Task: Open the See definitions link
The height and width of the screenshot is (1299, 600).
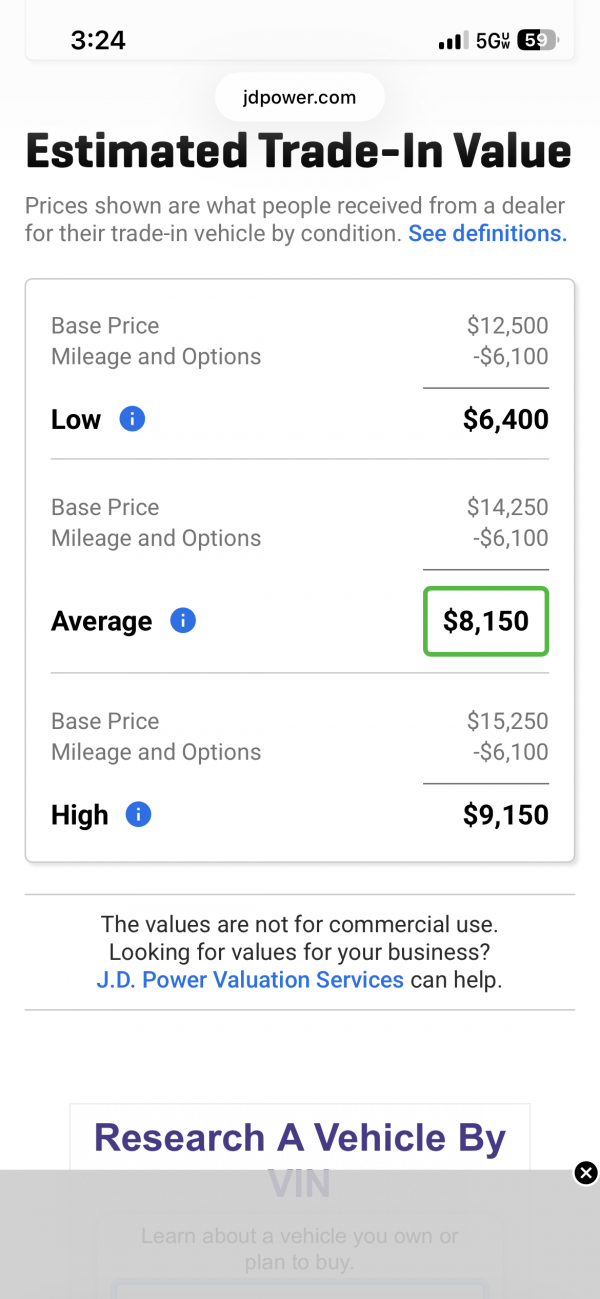Action: tap(487, 234)
